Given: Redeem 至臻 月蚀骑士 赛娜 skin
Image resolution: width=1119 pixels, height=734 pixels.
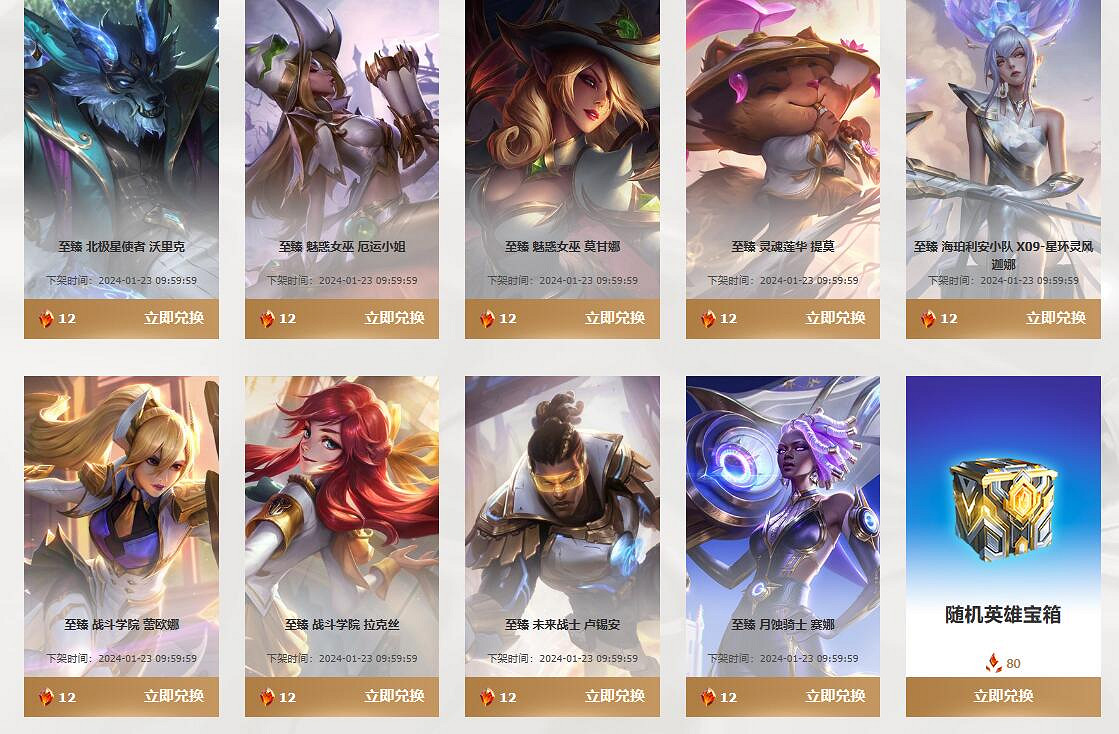Looking at the screenshot, I should (x=836, y=696).
